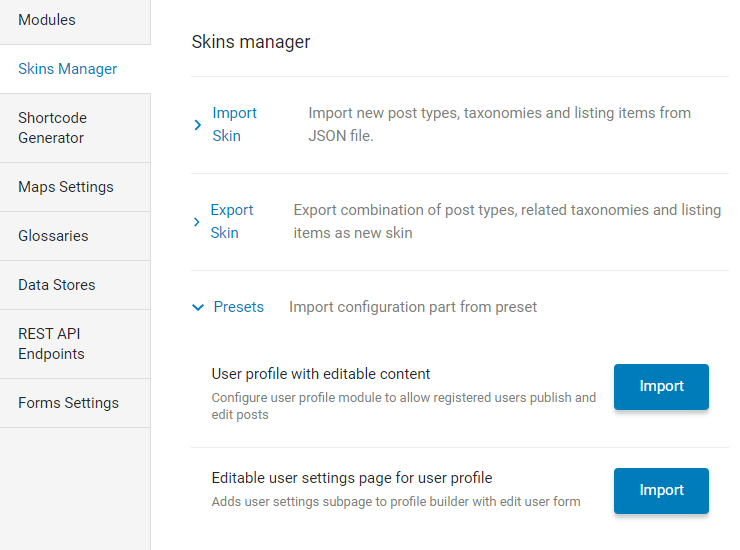Open the Forms Settings tab
The width and height of the screenshot is (740, 550).
pos(75,403)
